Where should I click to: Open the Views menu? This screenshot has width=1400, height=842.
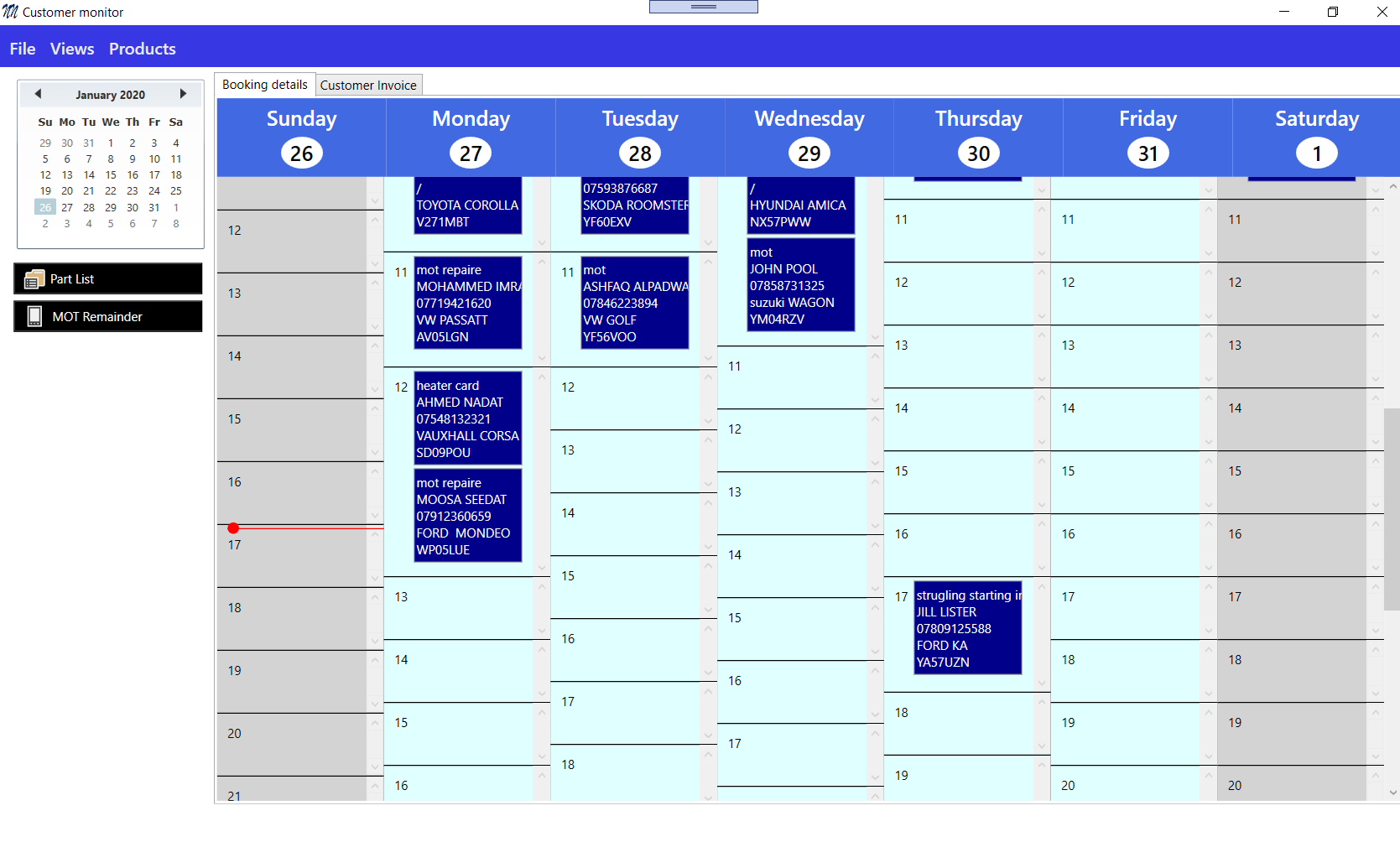point(72,49)
